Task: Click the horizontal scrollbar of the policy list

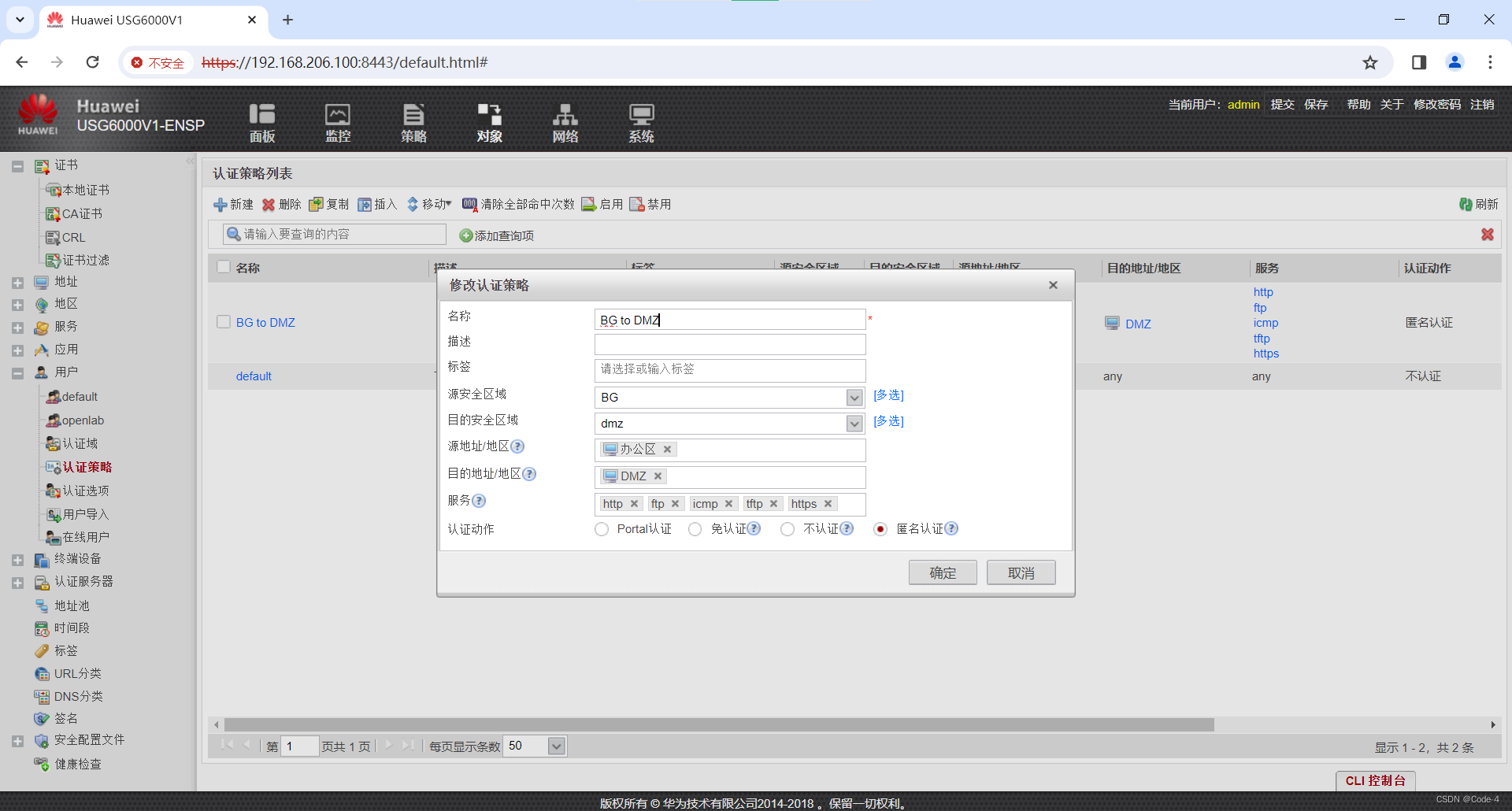Action: pyautogui.click(x=718, y=724)
